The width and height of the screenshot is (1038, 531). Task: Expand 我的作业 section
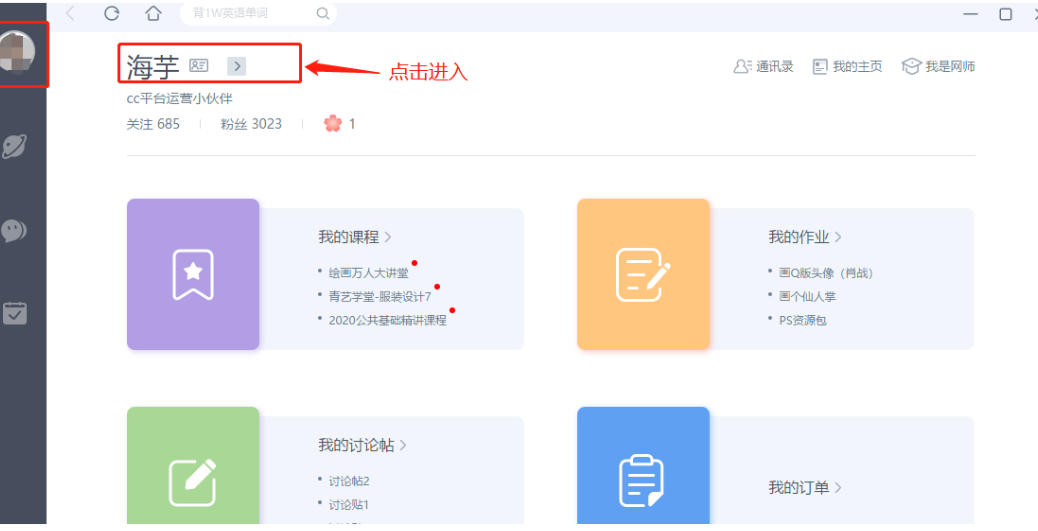[x=805, y=237]
